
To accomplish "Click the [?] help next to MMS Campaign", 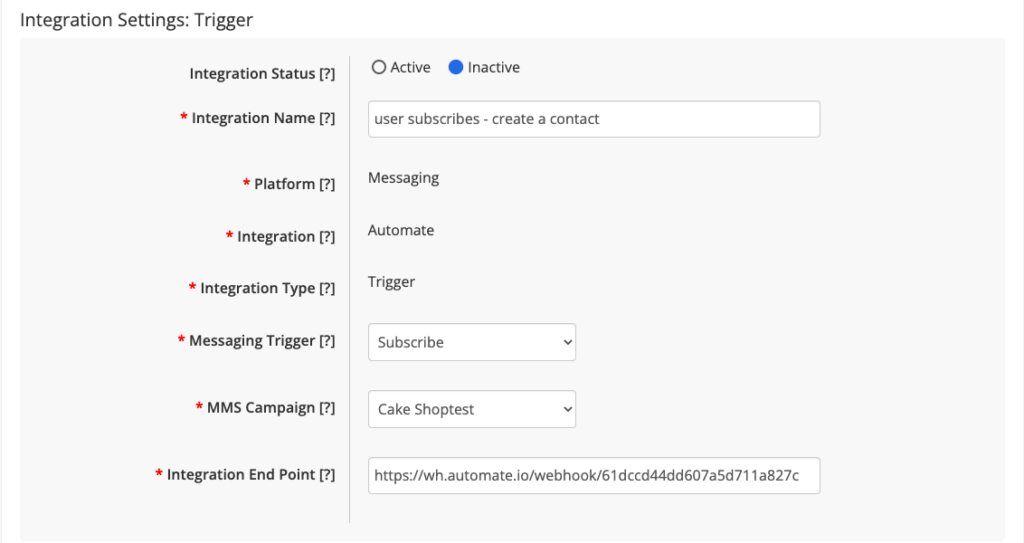I will [327, 408].
